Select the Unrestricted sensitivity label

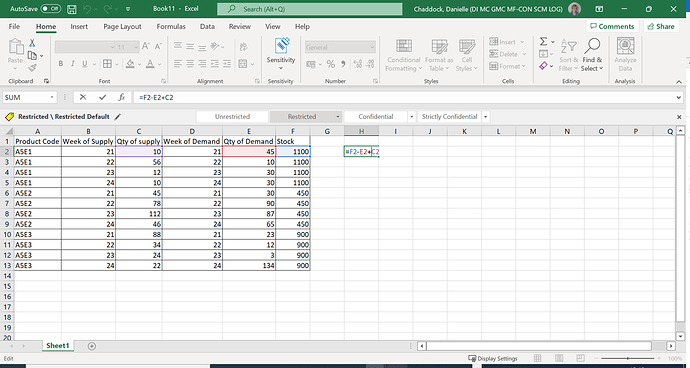click(232, 117)
